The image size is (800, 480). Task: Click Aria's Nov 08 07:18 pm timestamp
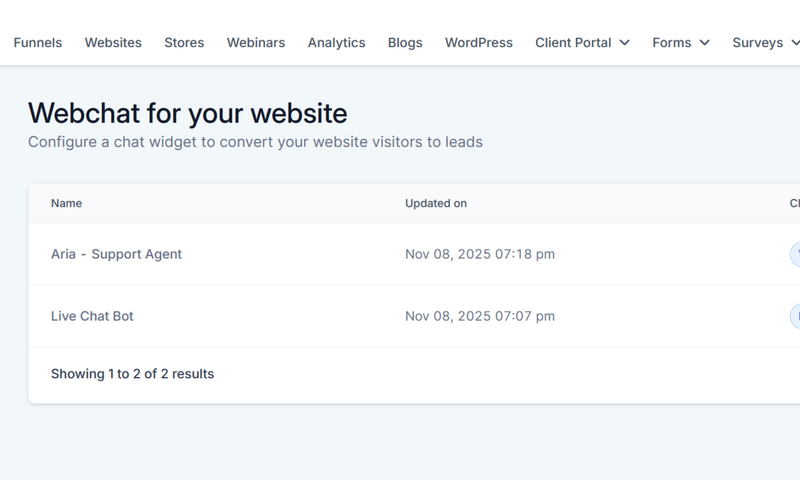(x=479, y=254)
